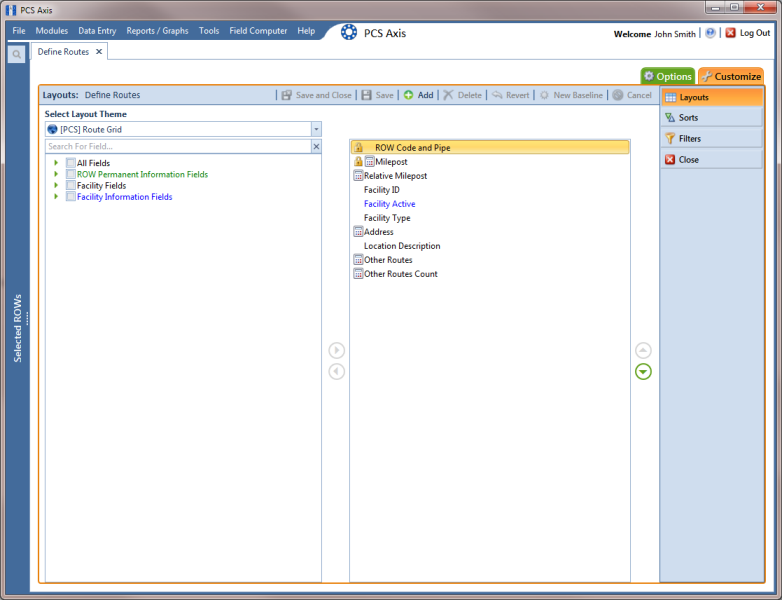Check the All Fields checkbox
This screenshot has width=782, height=600.
click(71, 163)
